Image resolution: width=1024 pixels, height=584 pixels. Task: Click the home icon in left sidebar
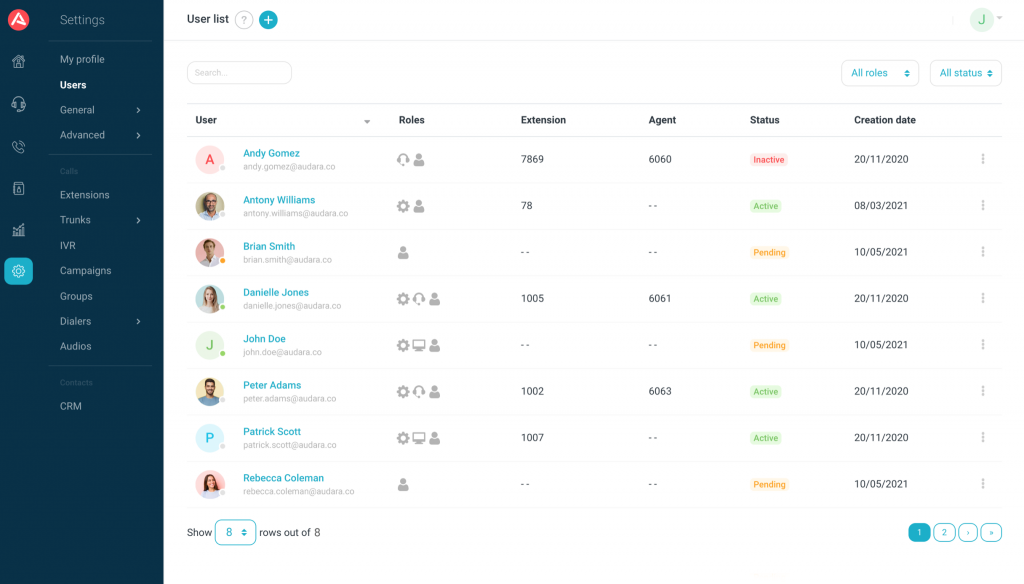tap(18, 62)
